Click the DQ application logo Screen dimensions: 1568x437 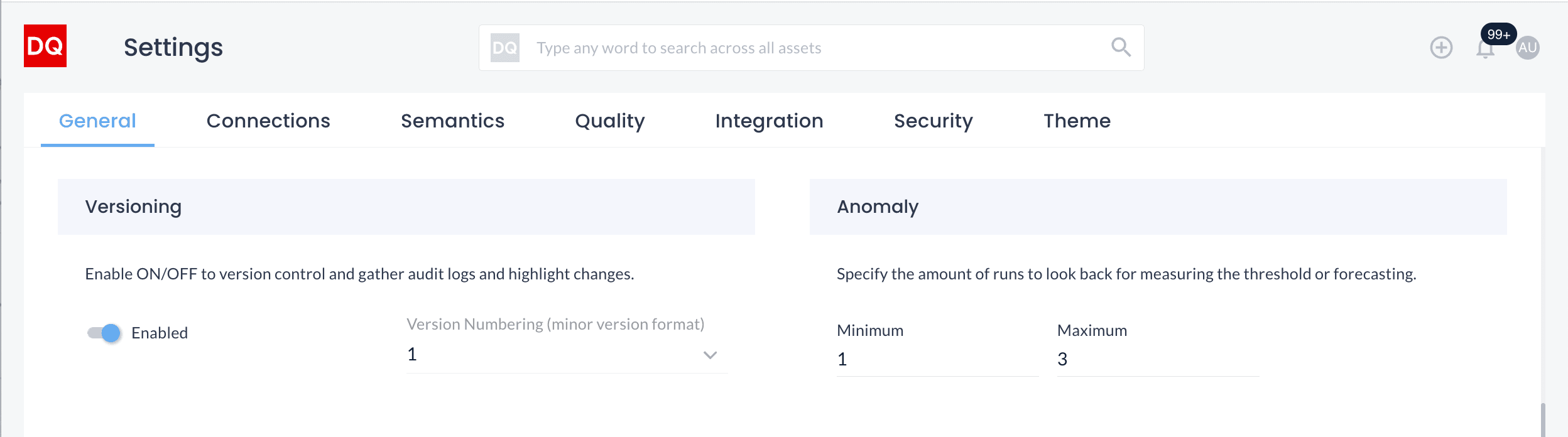(x=45, y=45)
